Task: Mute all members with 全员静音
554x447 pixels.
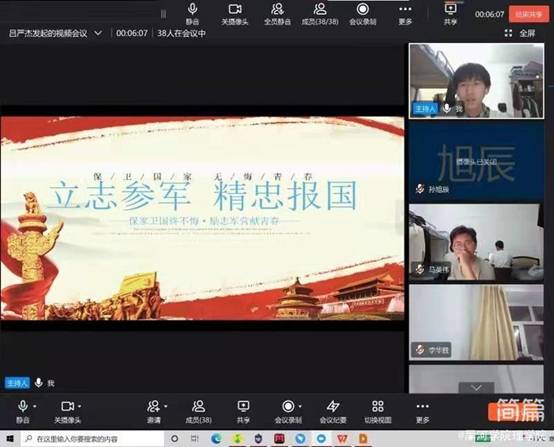Action: (x=277, y=13)
